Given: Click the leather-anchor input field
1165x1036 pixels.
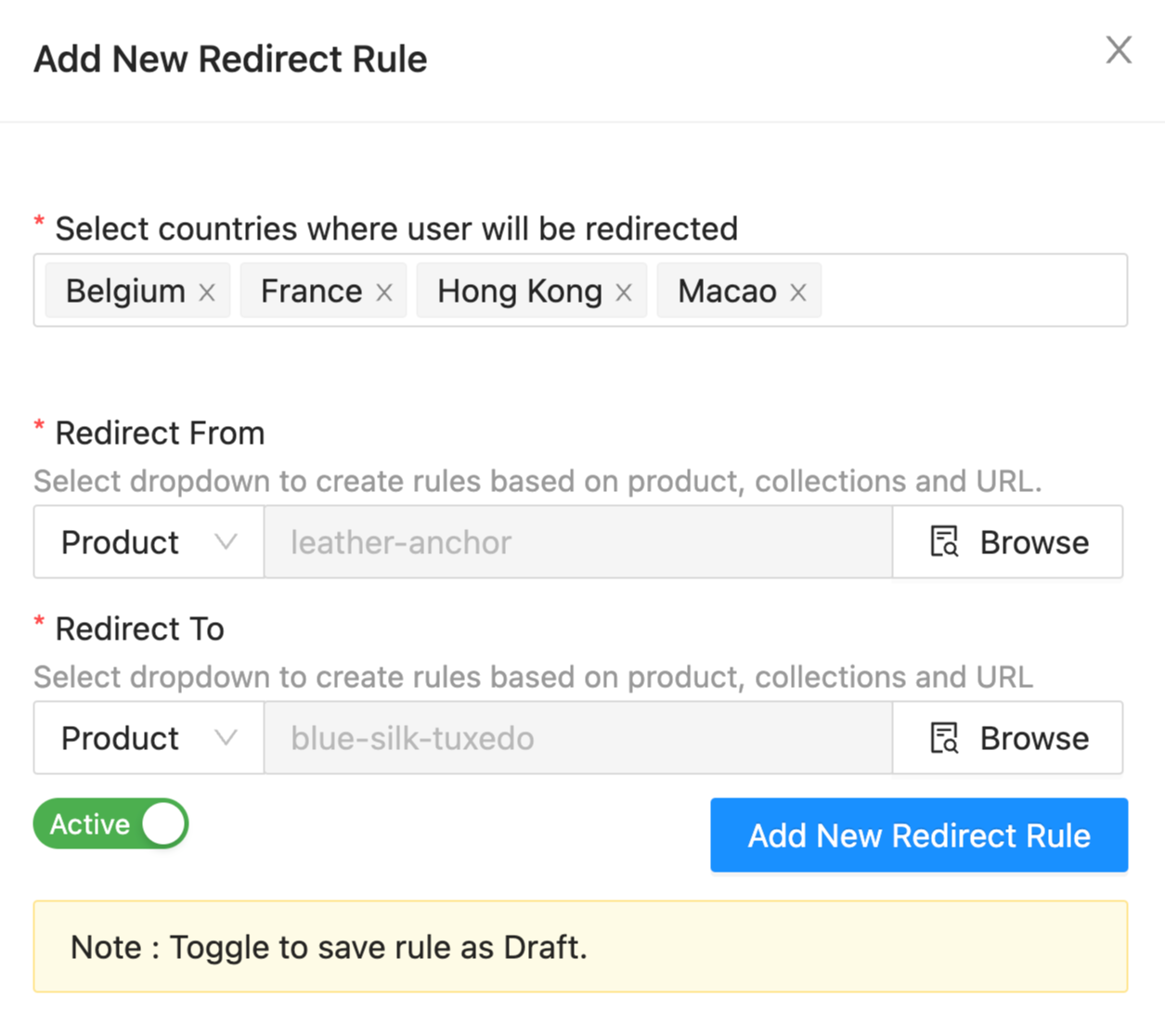Looking at the screenshot, I should click(x=577, y=542).
